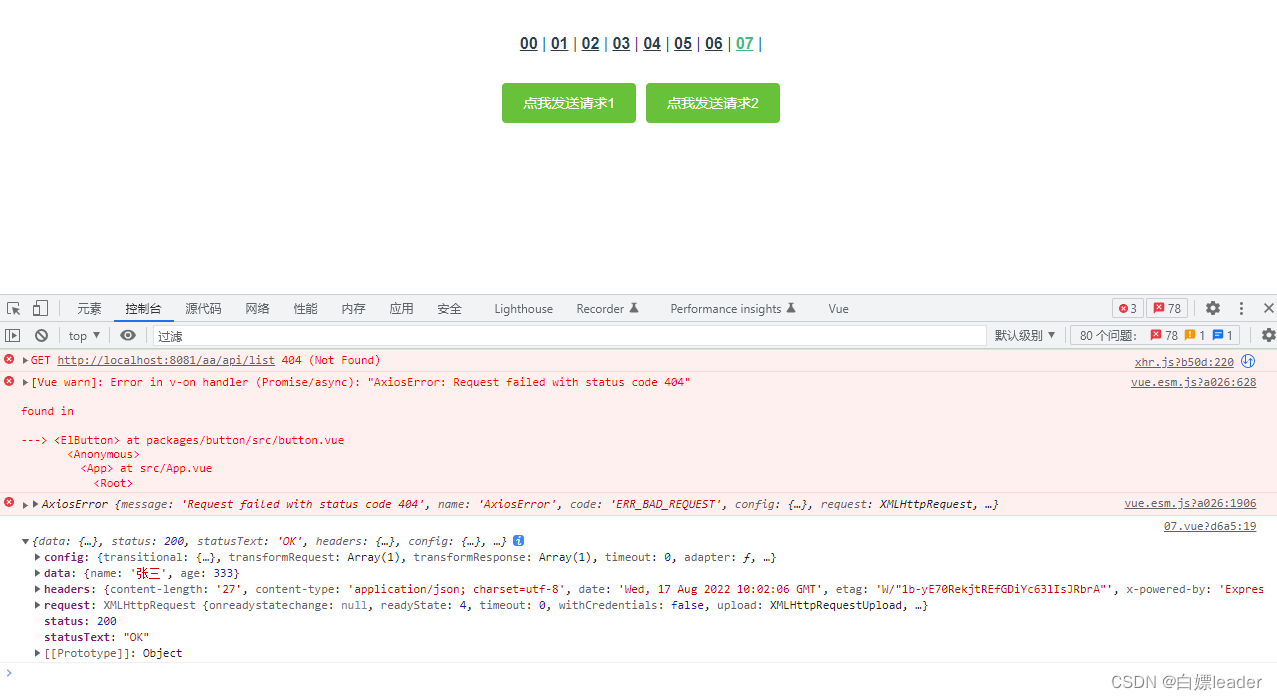Click the eye icon to create live expression
Screen dimensions: 1277x700
[128, 336]
